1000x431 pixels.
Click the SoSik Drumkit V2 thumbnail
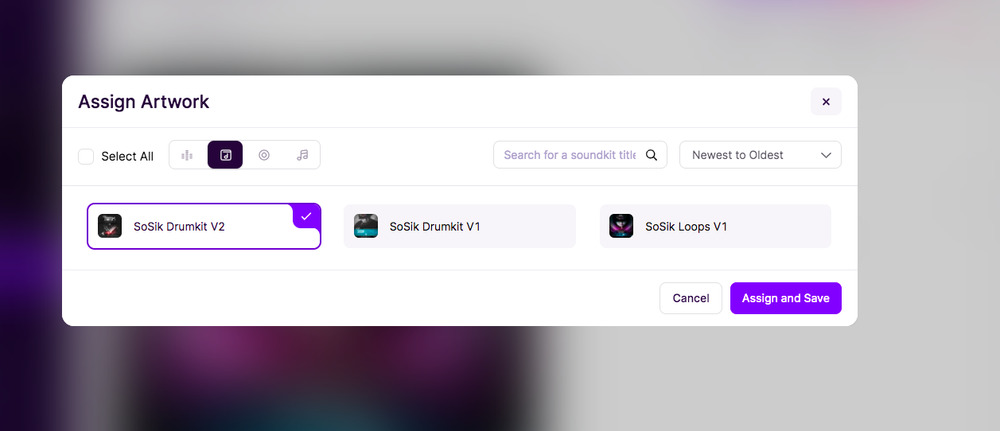click(110, 226)
